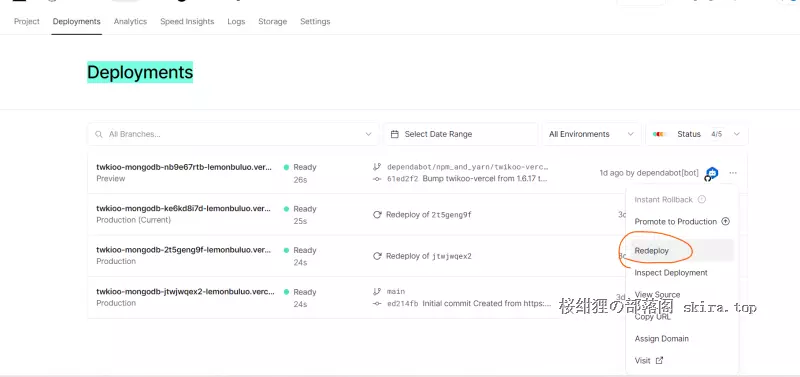Click the commit icon beside 61ed2f2
Screen dimensions: 800x377
point(377,179)
